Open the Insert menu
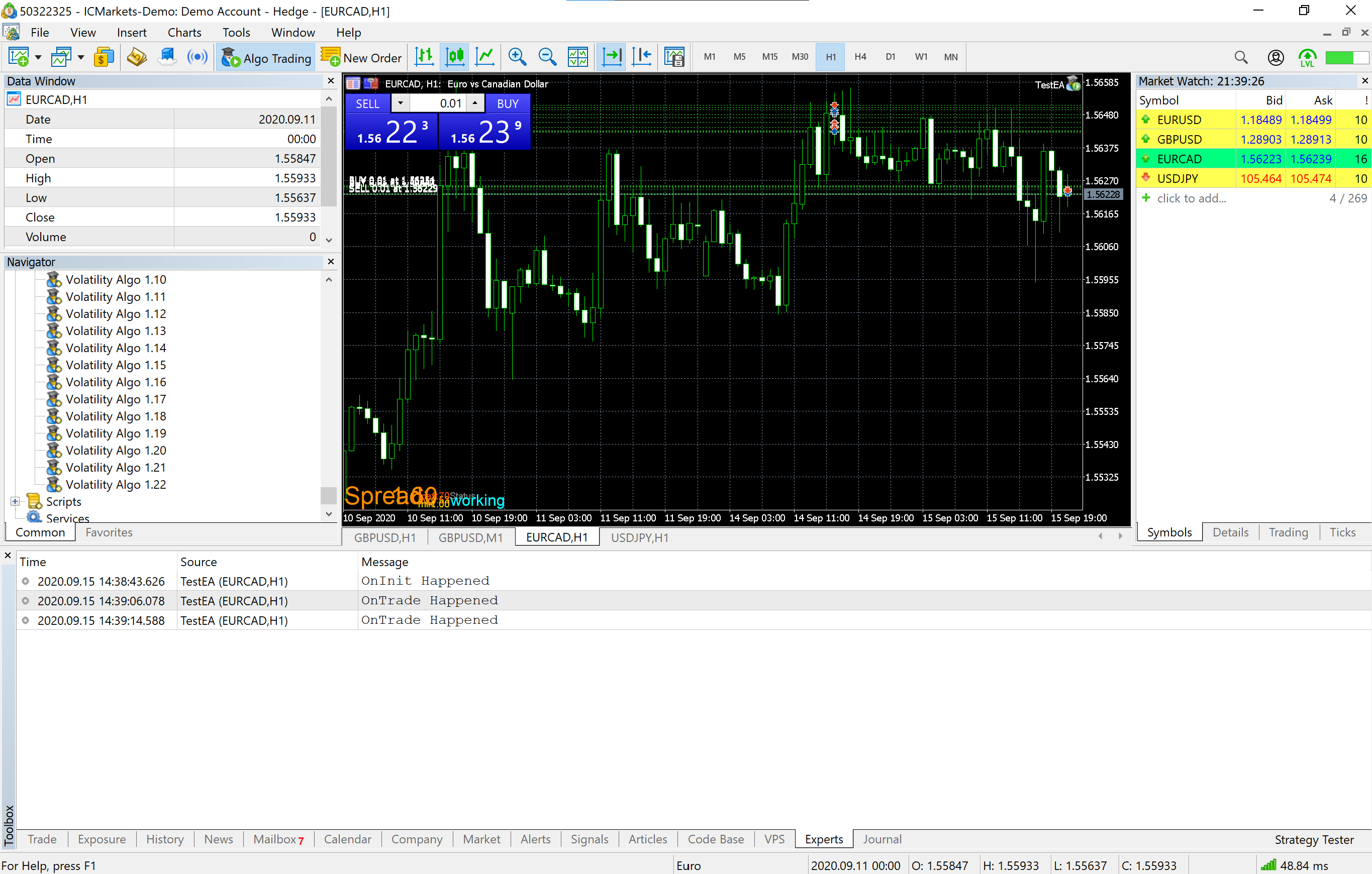1372x874 pixels. pos(132,33)
